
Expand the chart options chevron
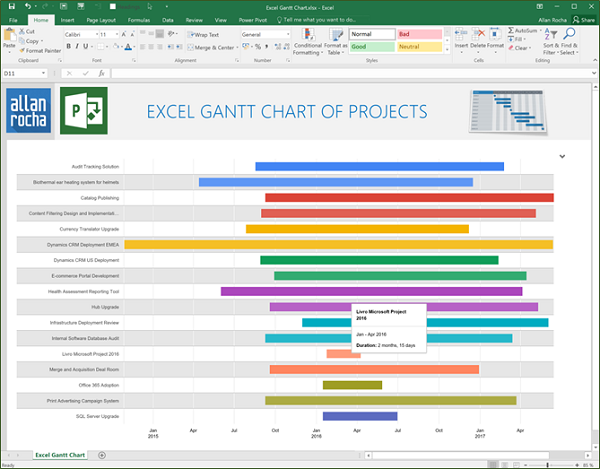[562, 156]
